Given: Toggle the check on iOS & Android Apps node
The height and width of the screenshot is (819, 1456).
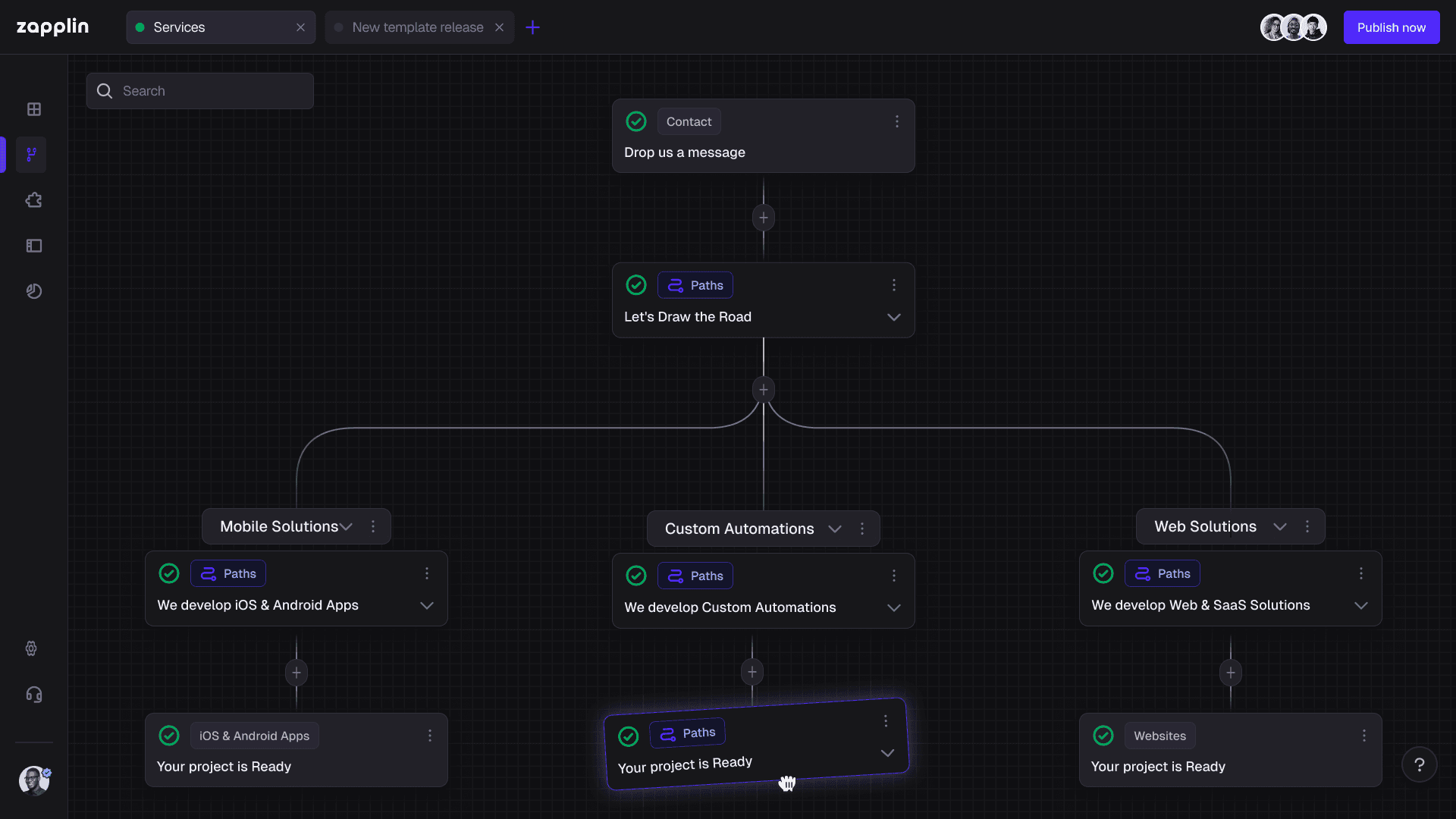Looking at the screenshot, I should point(169,736).
